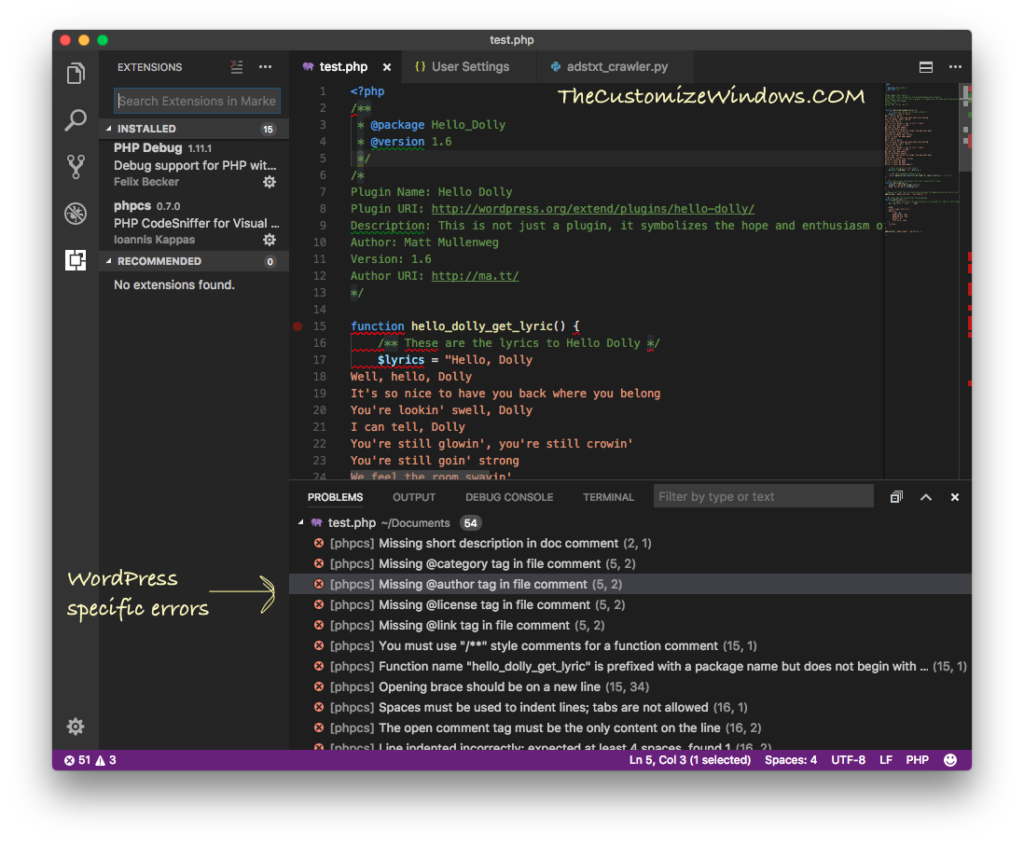
Task: Open the feedback smiley in status bar
Action: (x=950, y=759)
